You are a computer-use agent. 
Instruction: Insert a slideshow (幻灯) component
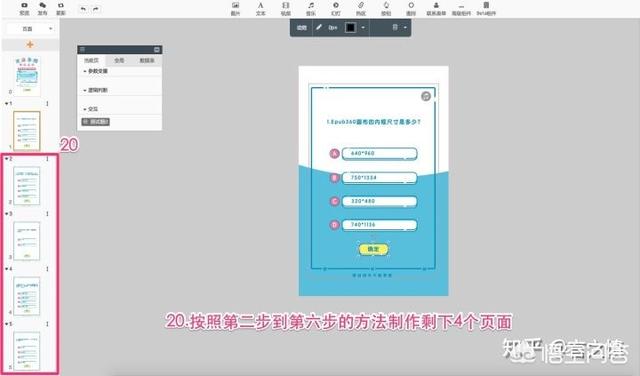pyautogui.click(x=336, y=9)
